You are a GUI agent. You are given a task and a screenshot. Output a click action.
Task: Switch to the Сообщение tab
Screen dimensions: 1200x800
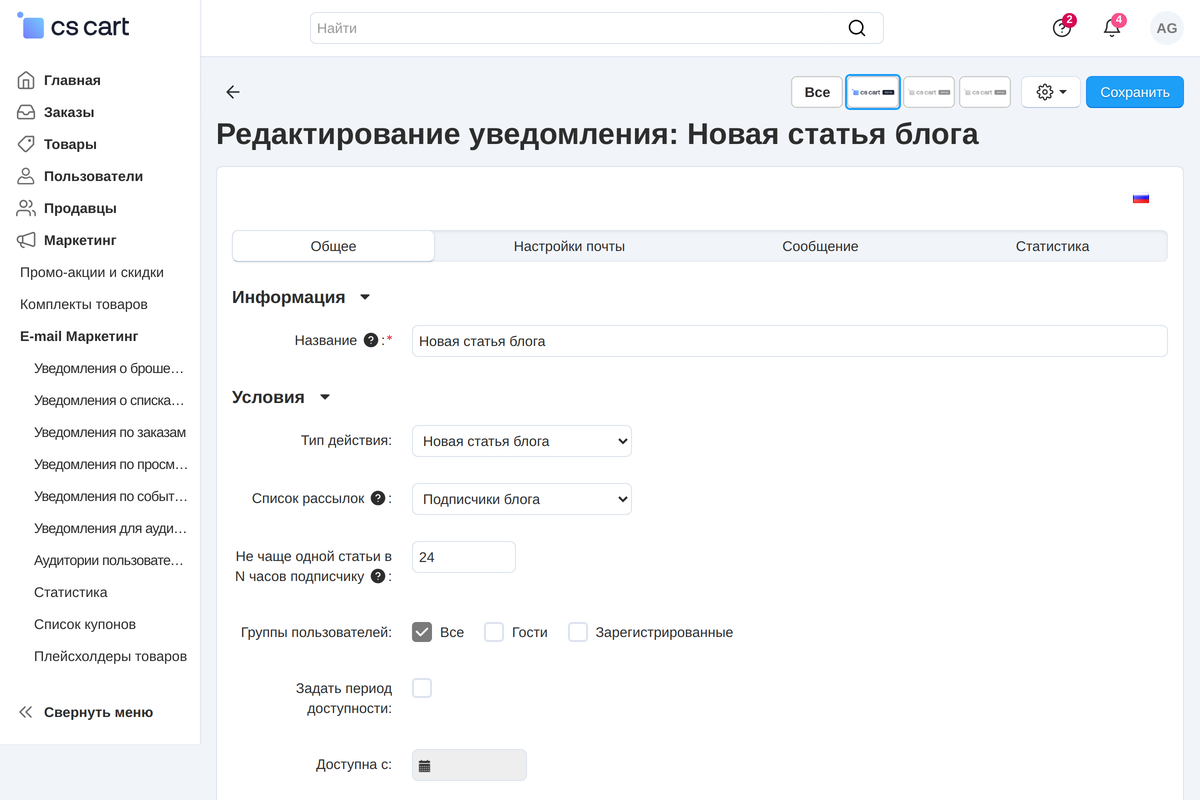tap(820, 246)
